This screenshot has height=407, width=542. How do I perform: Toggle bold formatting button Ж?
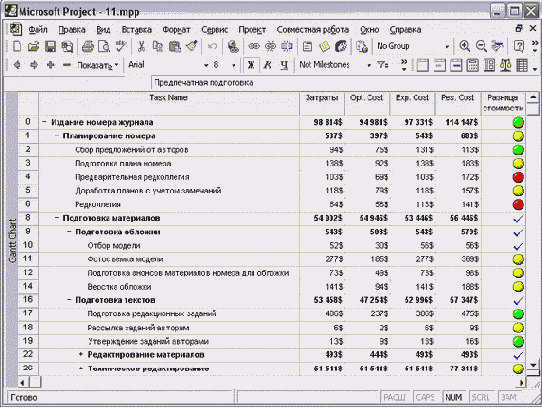coord(251,65)
